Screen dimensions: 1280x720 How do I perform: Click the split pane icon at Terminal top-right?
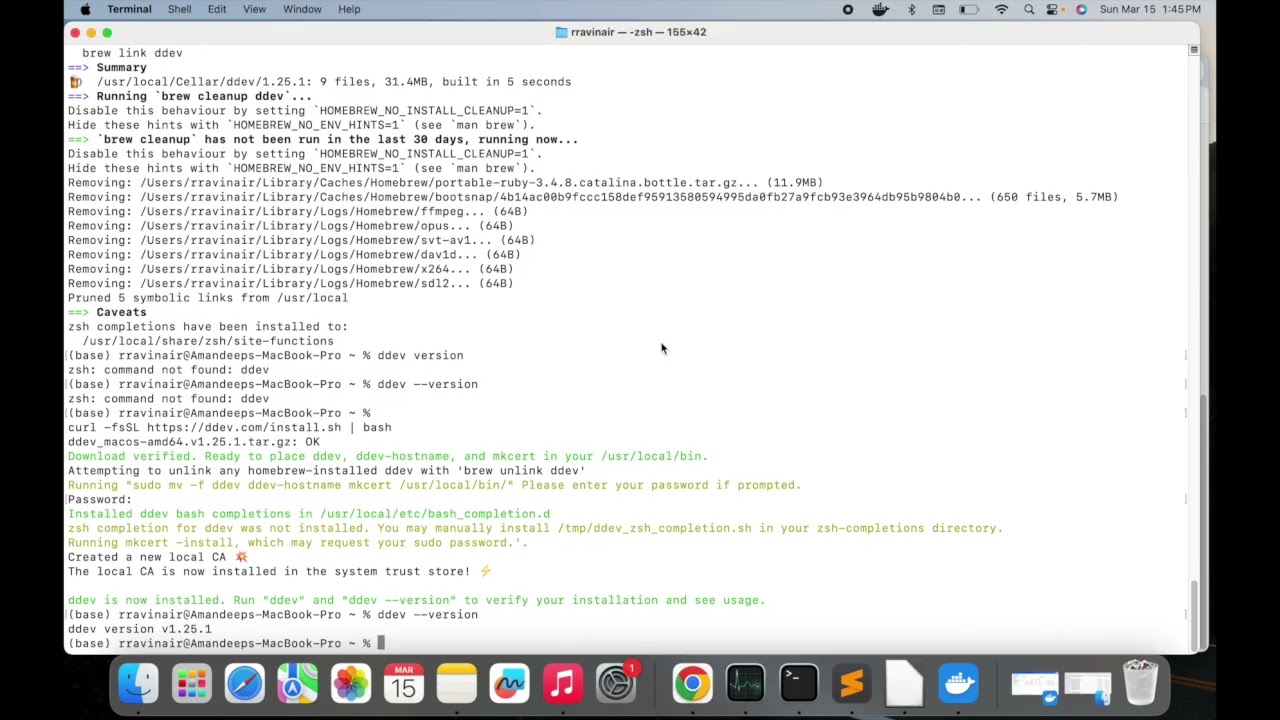pyautogui.click(x=1193, y=49)
